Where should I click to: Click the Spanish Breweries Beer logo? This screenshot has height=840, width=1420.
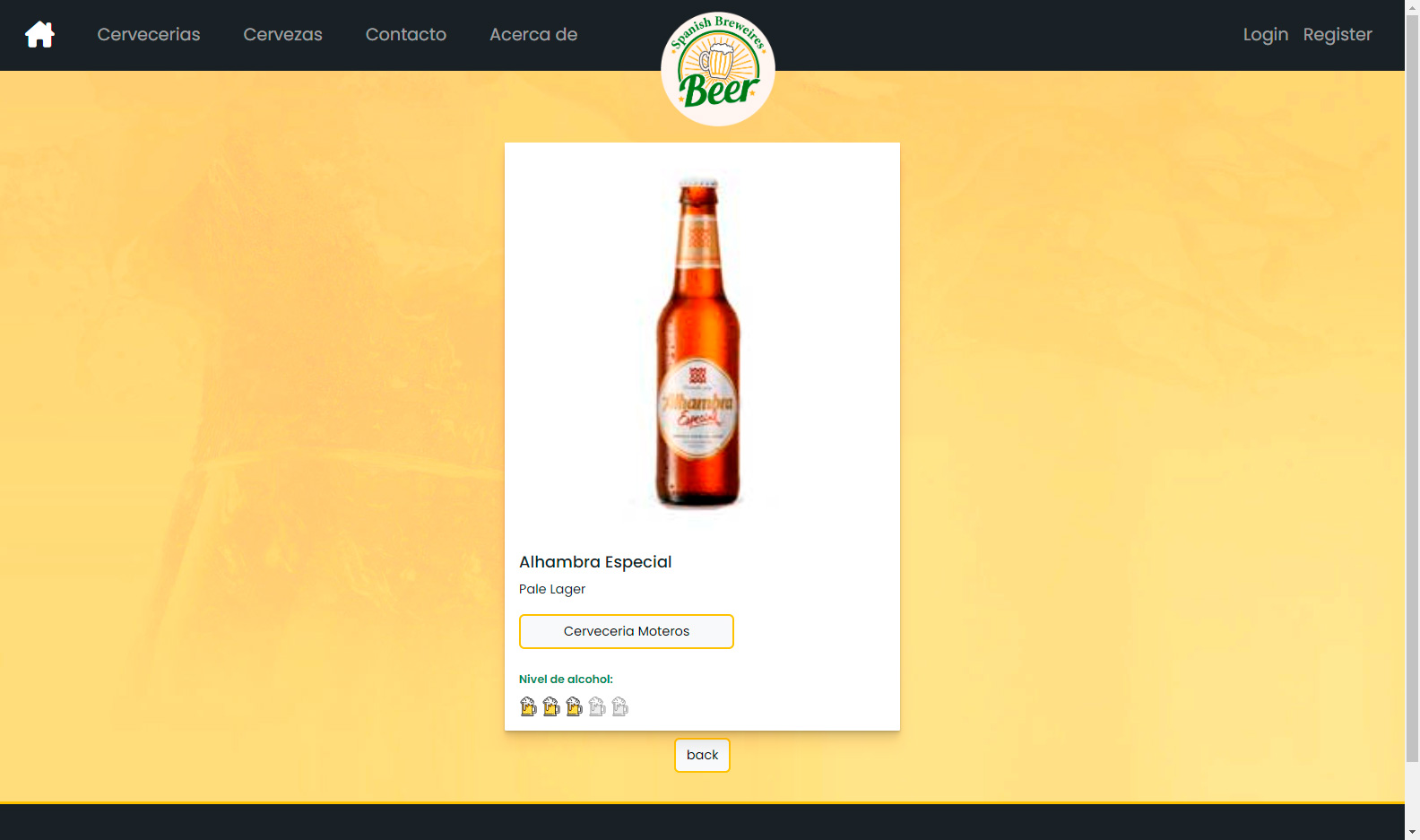(718, 69)
